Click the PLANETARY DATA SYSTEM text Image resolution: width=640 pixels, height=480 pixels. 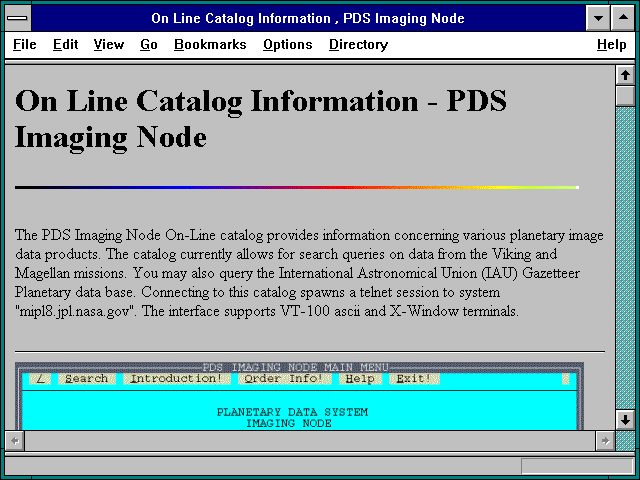(x=292, y=412)
